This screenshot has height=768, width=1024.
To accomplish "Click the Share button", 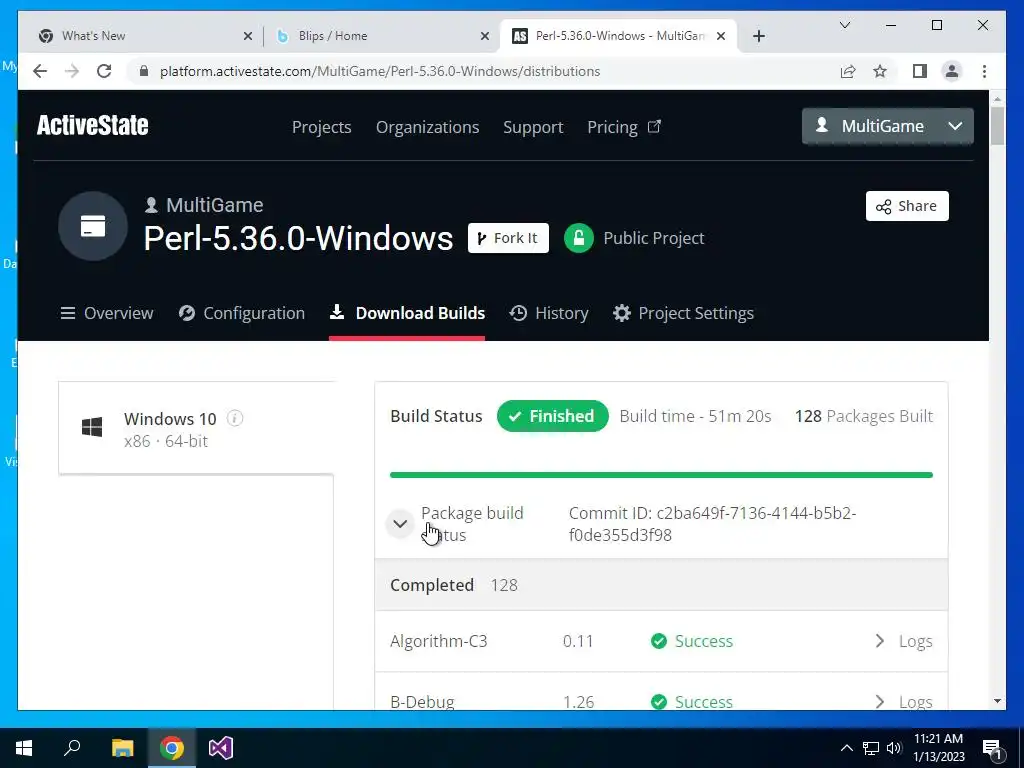I will tap(907, 206).
